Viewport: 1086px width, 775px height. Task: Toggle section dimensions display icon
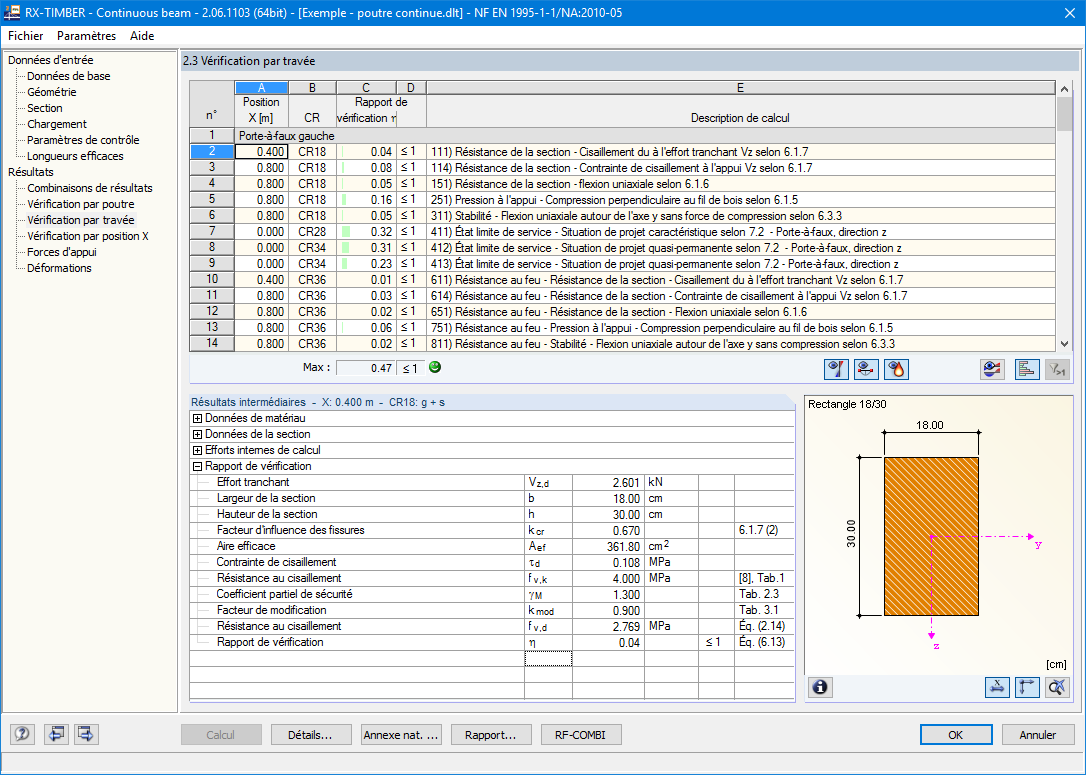997,687
